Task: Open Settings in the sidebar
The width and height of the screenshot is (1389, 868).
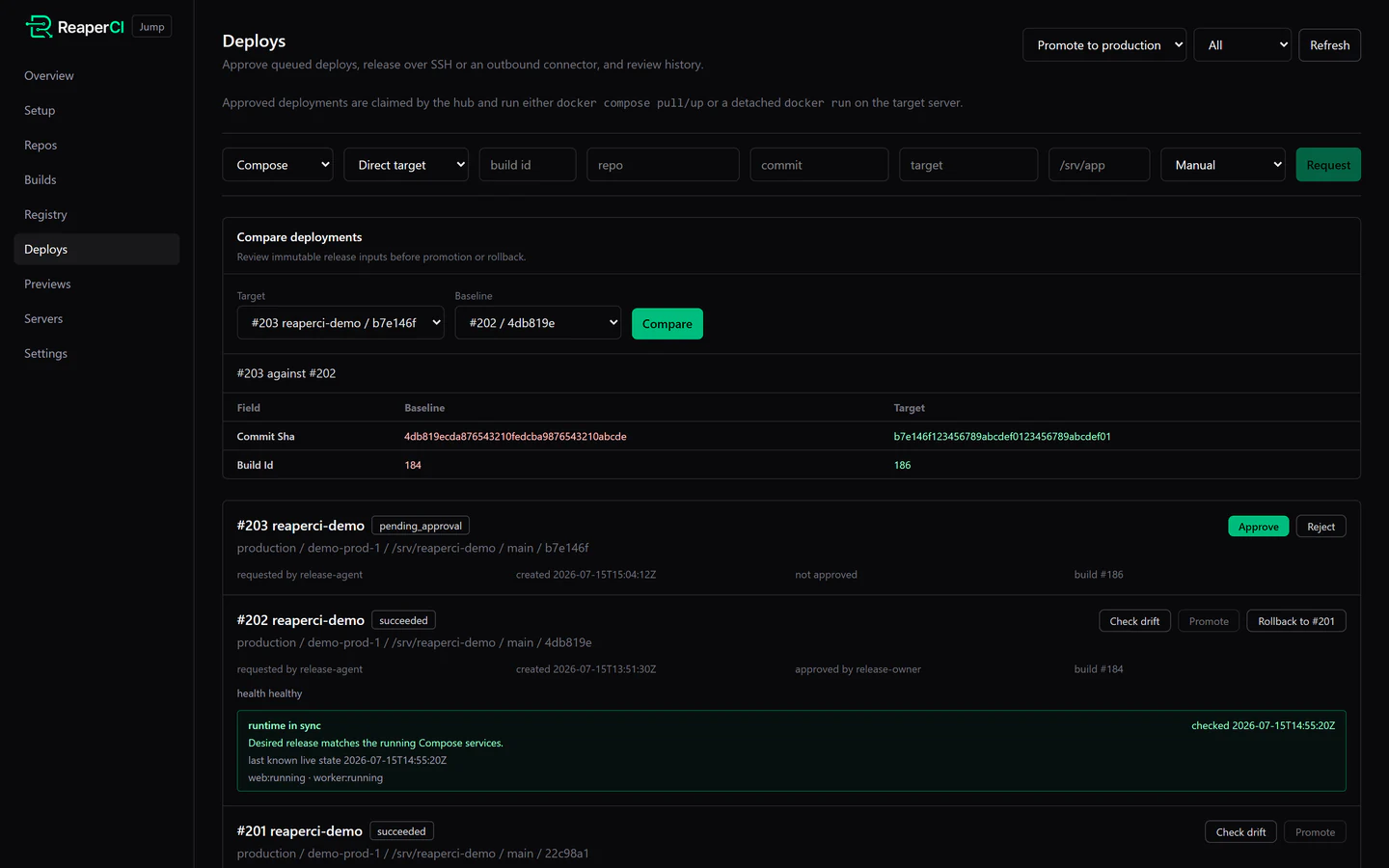Action: click(x=96, y=353)
